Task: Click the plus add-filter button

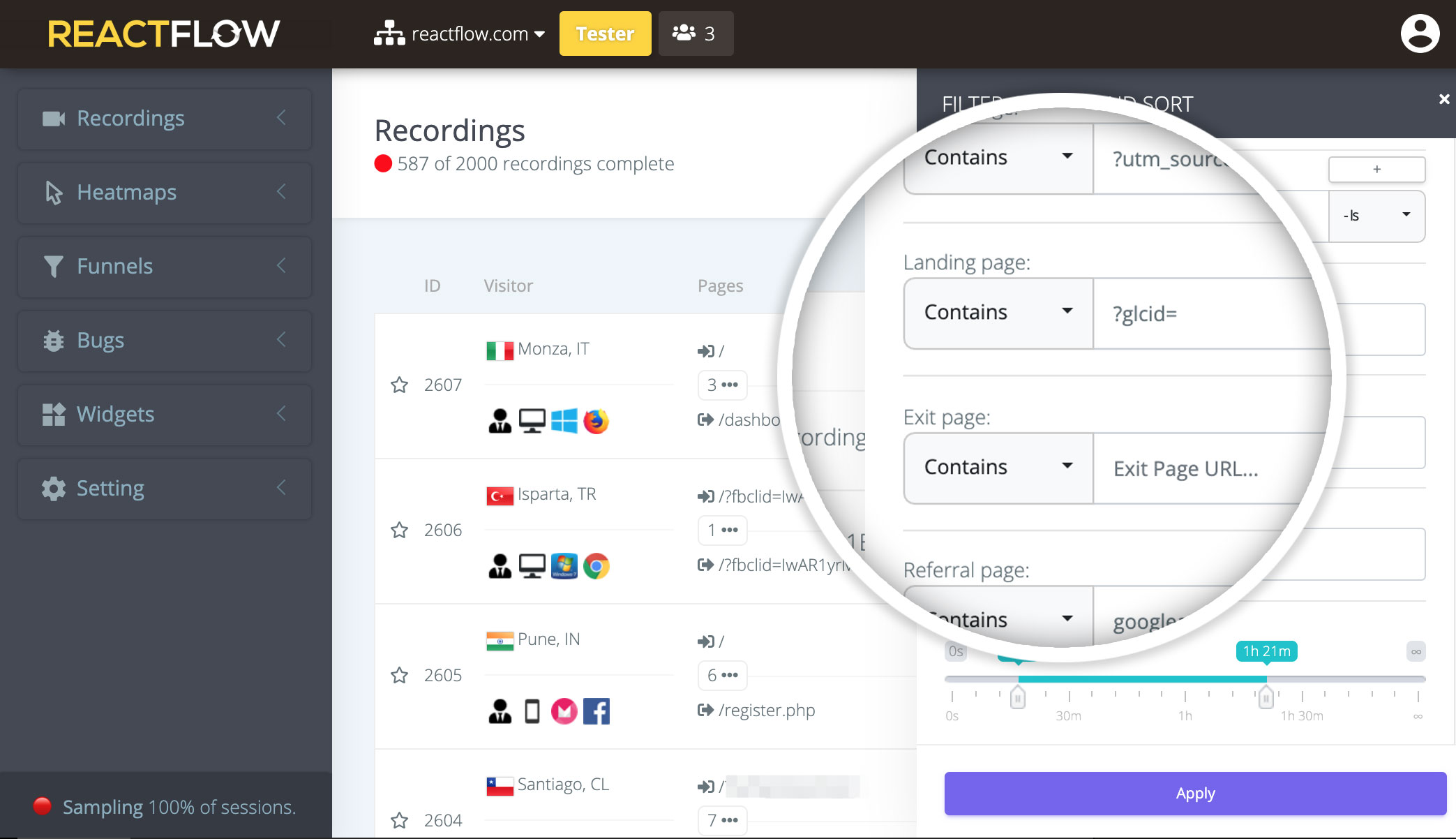Action: (x=1376, y=169)
